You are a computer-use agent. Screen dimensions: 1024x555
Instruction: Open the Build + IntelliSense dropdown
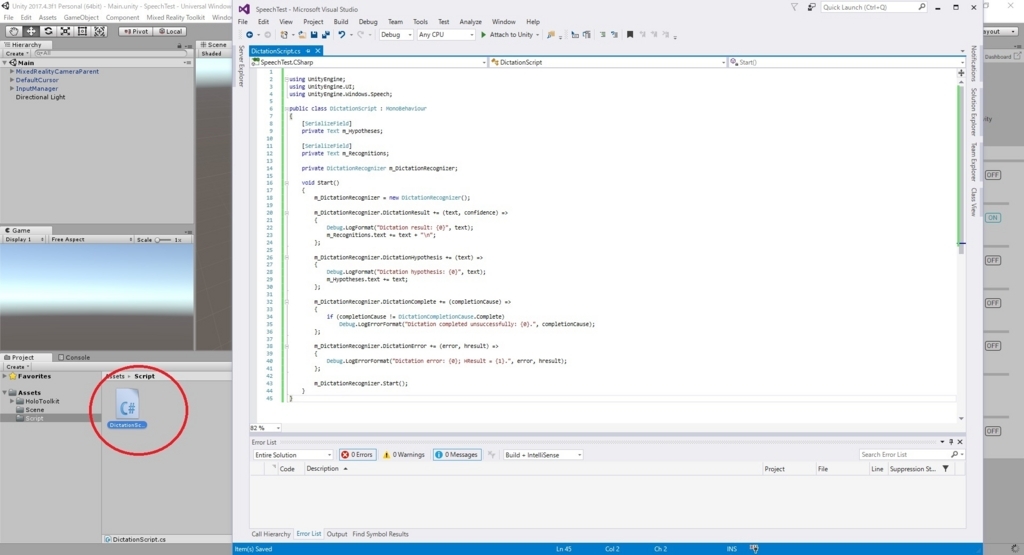pyautogui.click(x=543, y=454)
